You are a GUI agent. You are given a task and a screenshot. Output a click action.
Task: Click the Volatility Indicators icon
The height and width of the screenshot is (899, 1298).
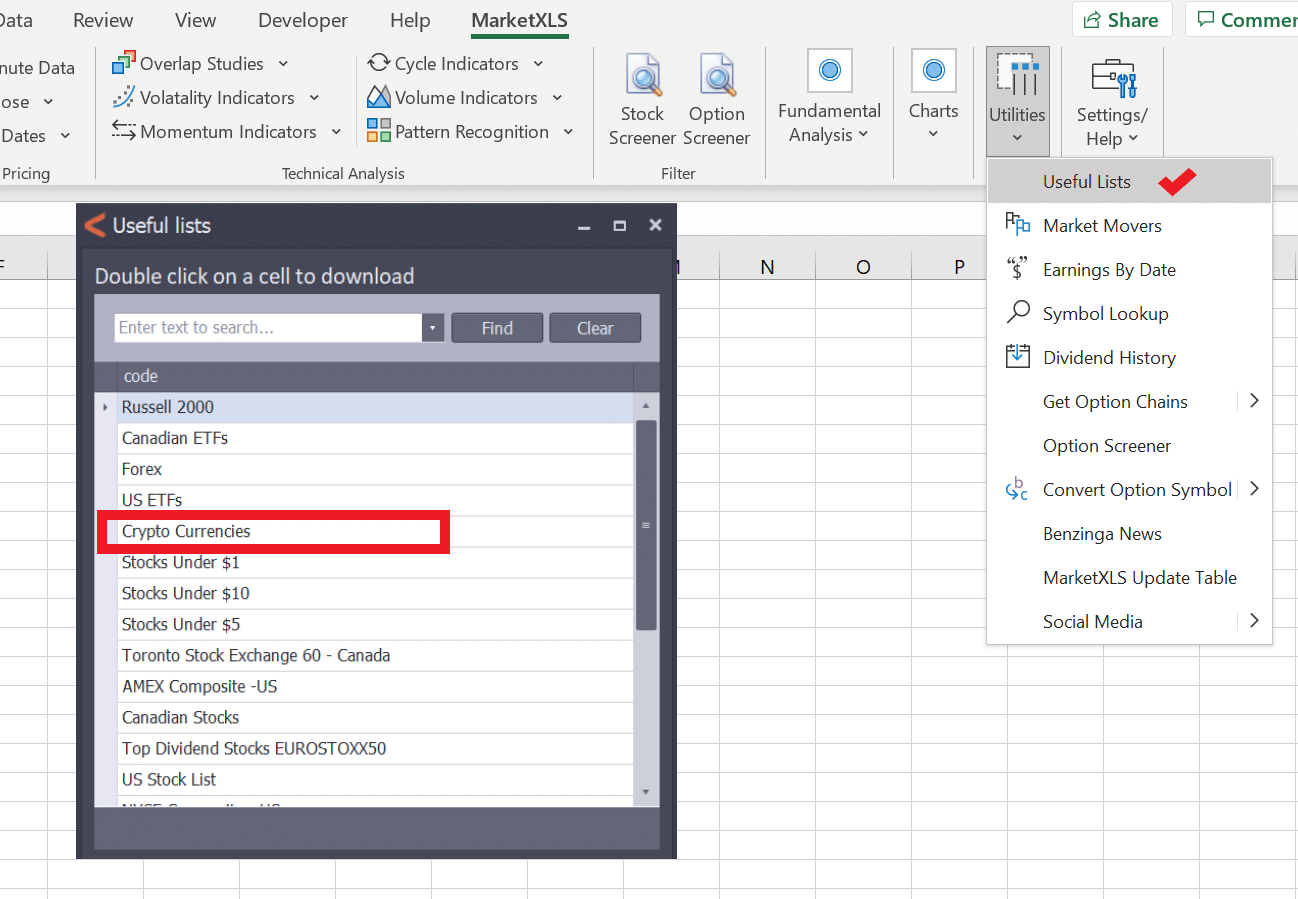(x=124, y=98)
